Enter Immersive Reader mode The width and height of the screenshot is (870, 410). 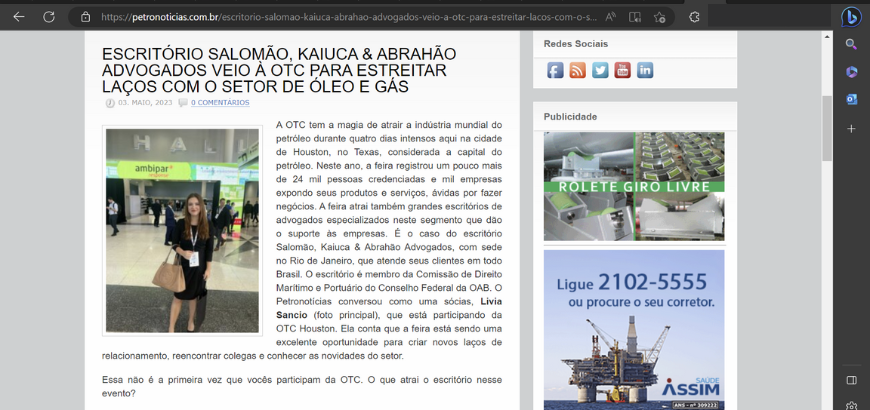pos(635,17)
